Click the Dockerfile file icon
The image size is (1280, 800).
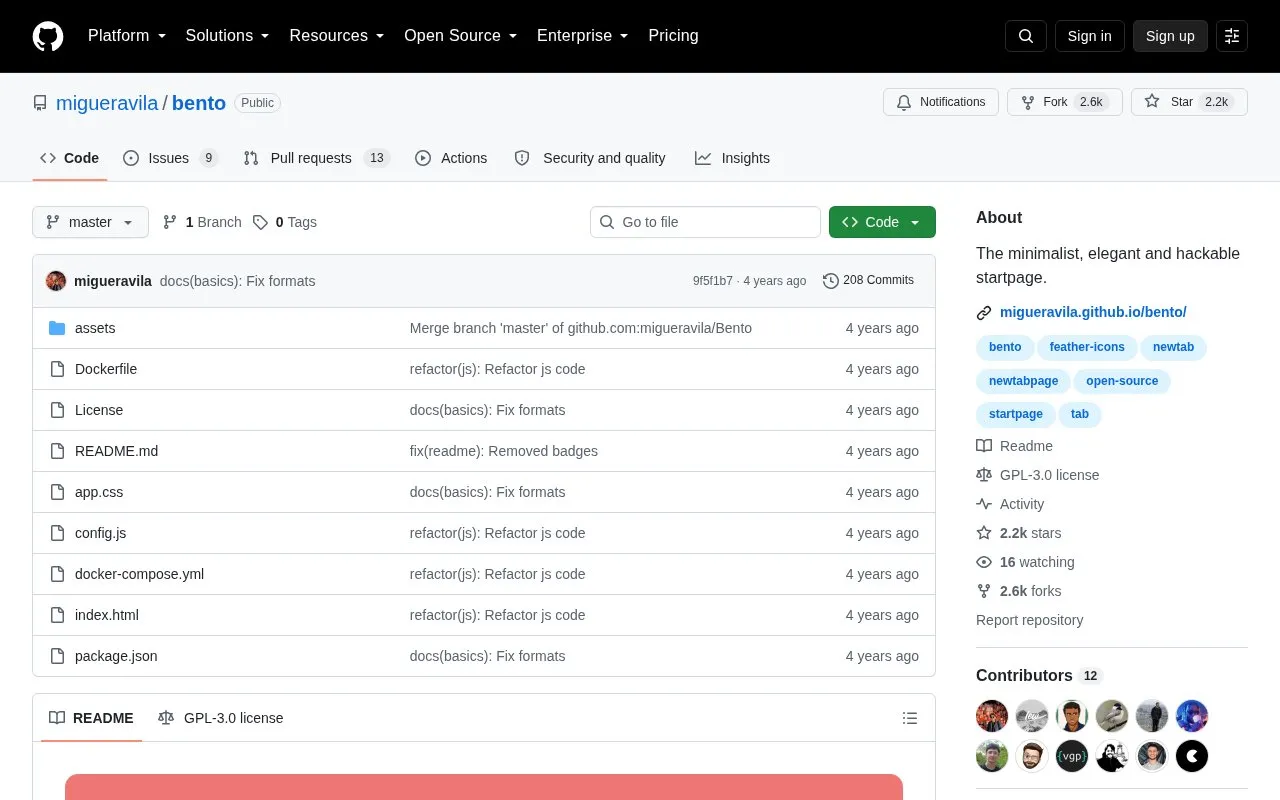(x=57, y=369)
